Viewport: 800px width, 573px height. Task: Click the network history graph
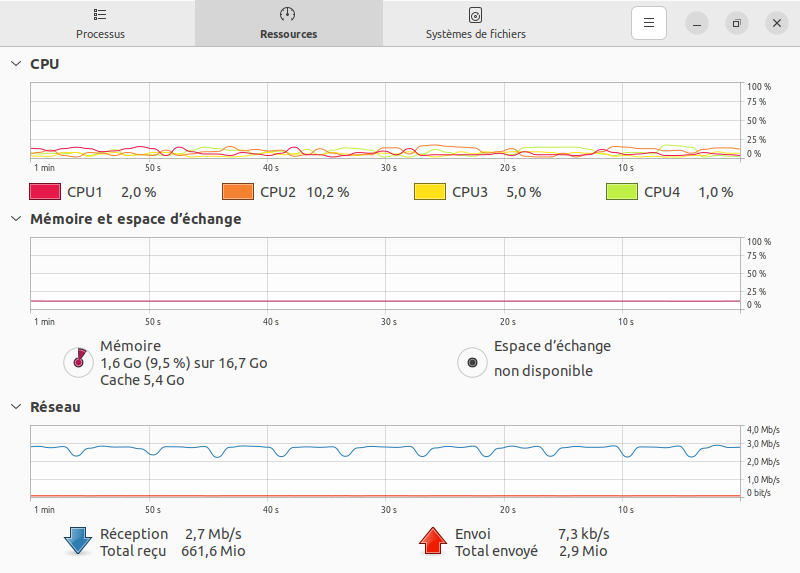click(385, 461)
